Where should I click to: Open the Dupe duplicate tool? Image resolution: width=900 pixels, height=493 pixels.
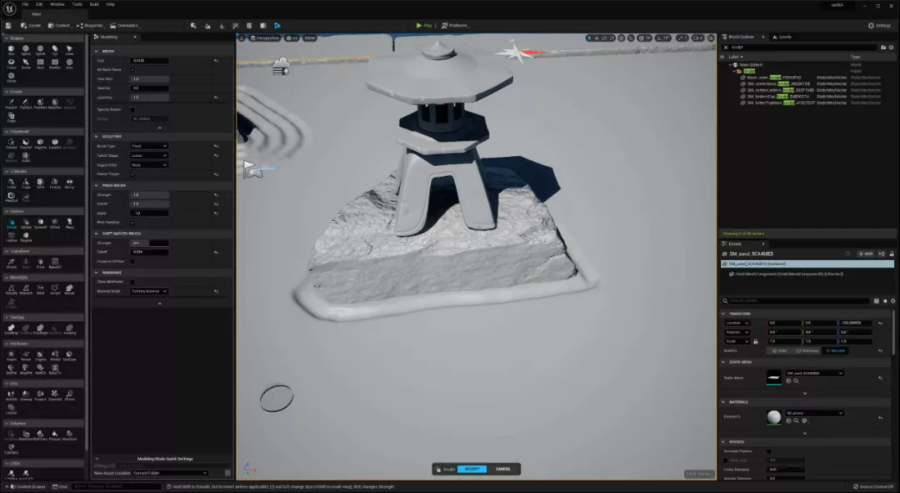click(x=11, y=118)
